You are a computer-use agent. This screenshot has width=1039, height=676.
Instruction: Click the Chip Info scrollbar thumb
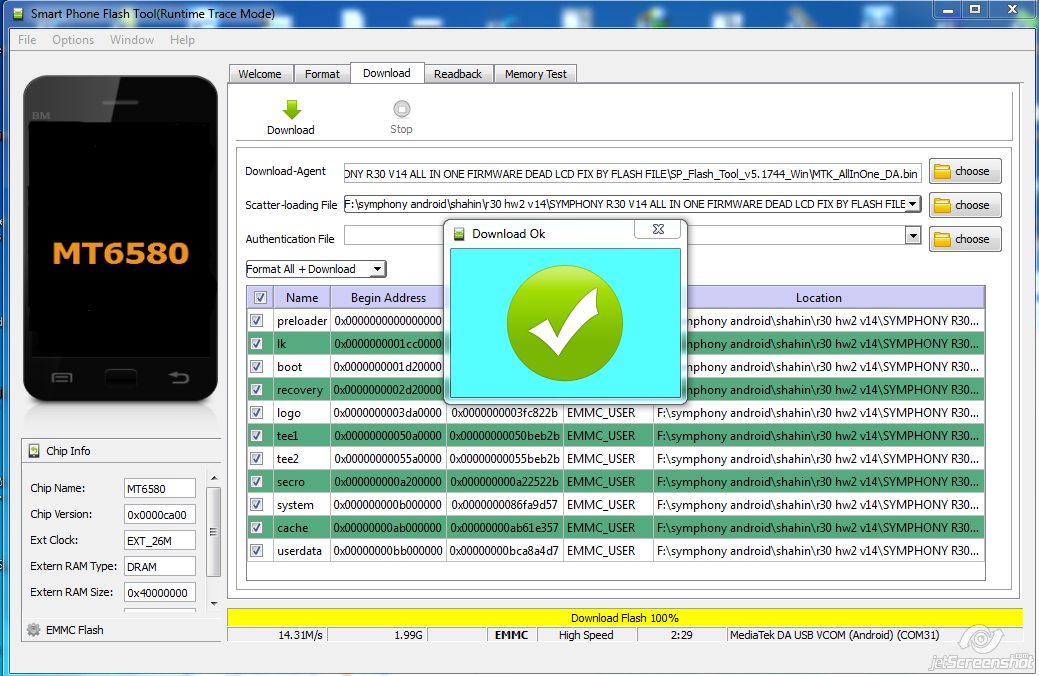point(213,532)
